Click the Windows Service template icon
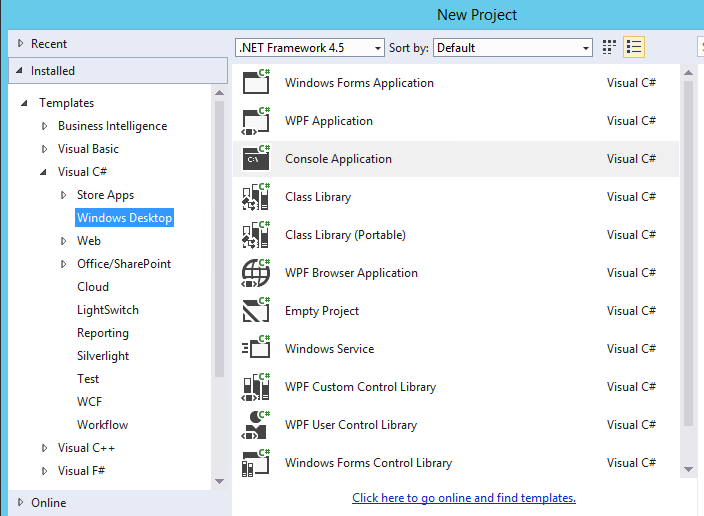The image size is (704, 516). tap(256, 348)
